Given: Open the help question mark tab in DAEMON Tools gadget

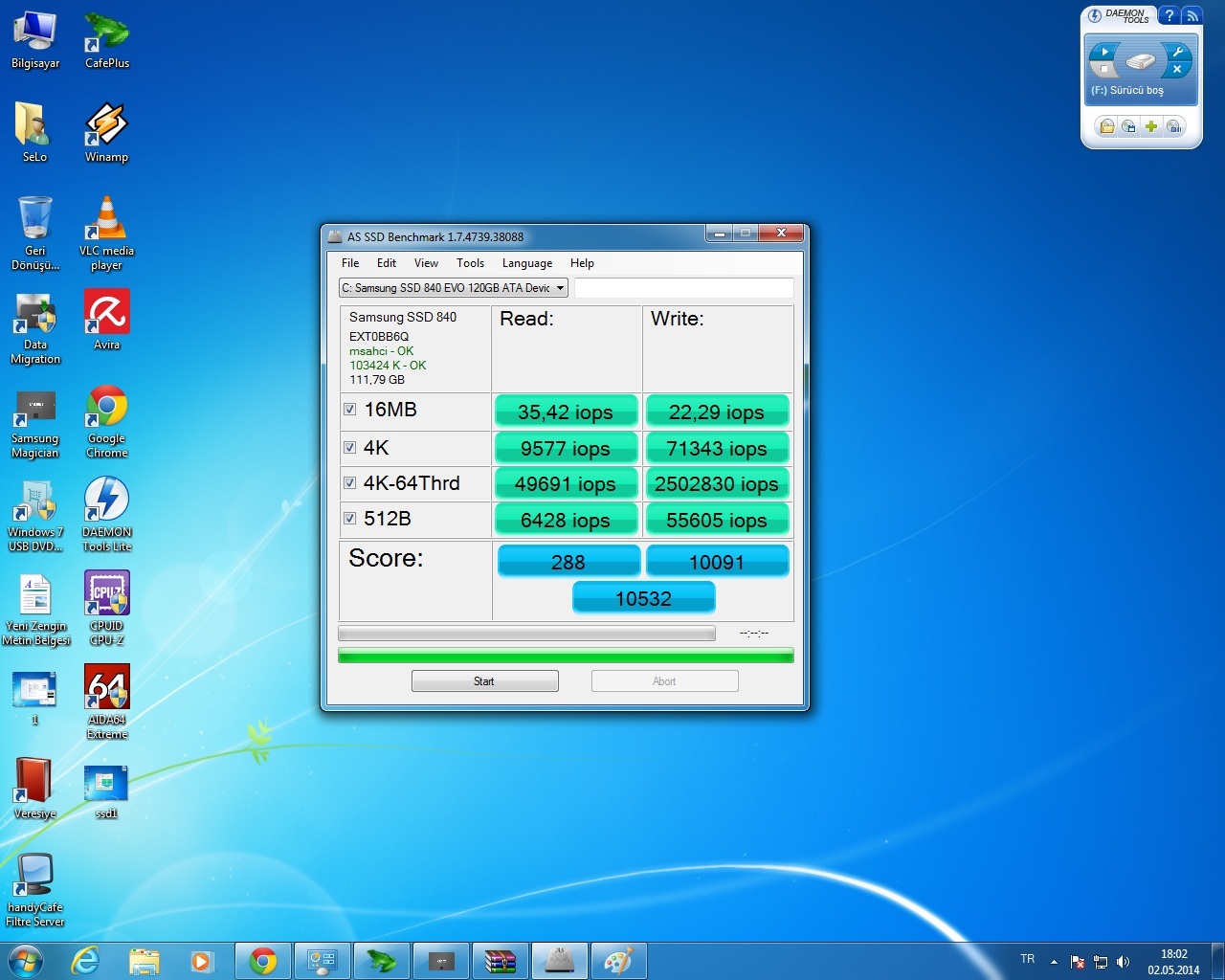Looking at the screenshot, I should click(1169, 15).
